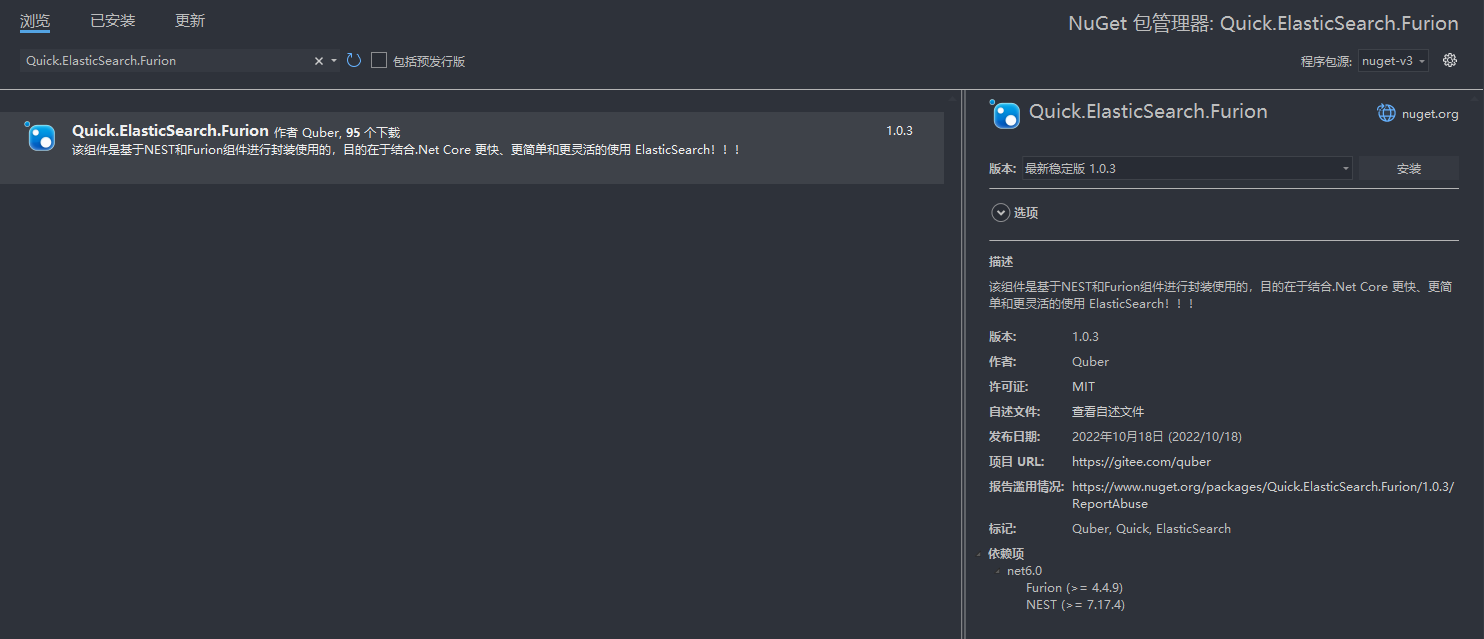Open NuGet settings via the gear icon
Image resolution: width=1484 pixels, height=639 pixels.
point(1449,60)
